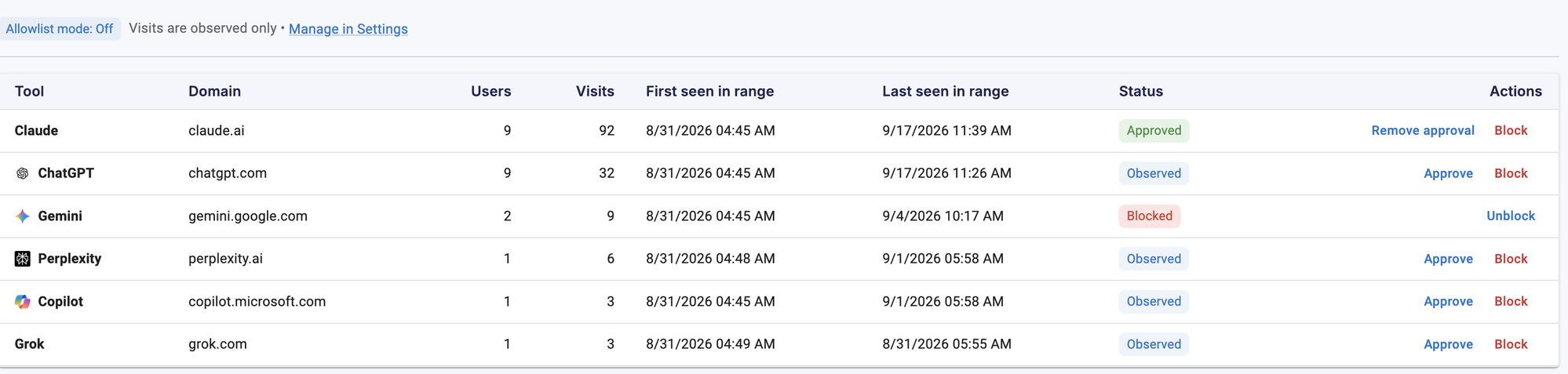
Task: Click the Perplexity logo icon
Action: (23, 259)
